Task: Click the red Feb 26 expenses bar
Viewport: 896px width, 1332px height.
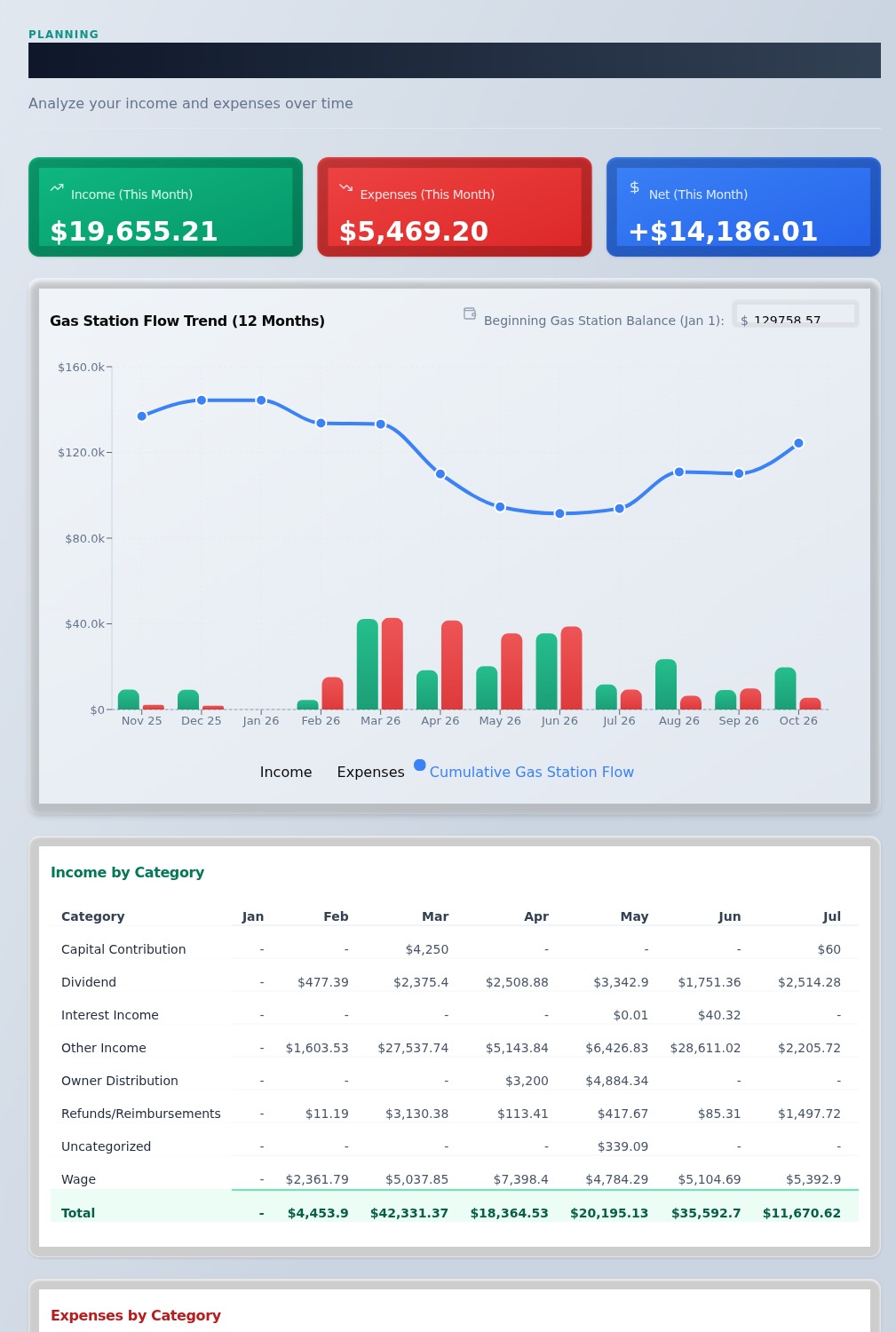Action: (332, 694)
